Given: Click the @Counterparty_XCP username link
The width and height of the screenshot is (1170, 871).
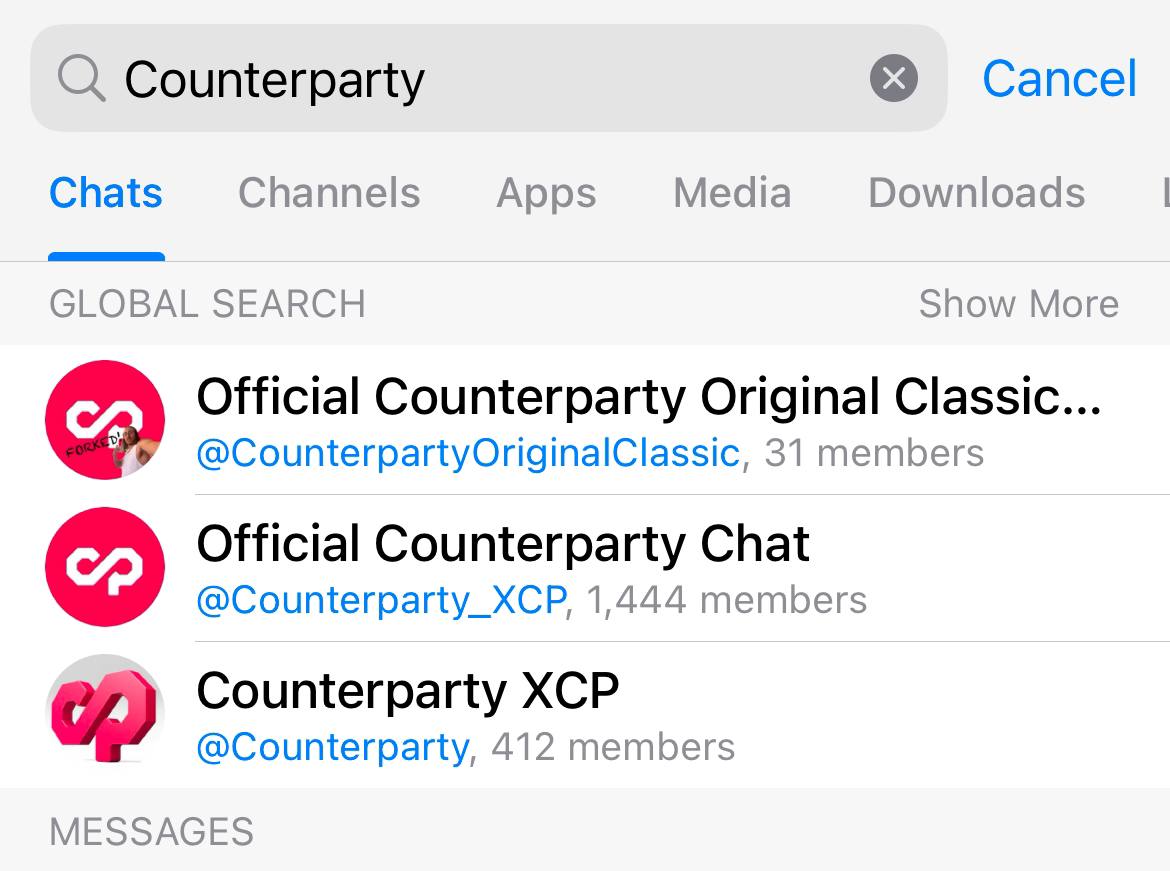Looking at the screenshot, I should click(381, 600).
